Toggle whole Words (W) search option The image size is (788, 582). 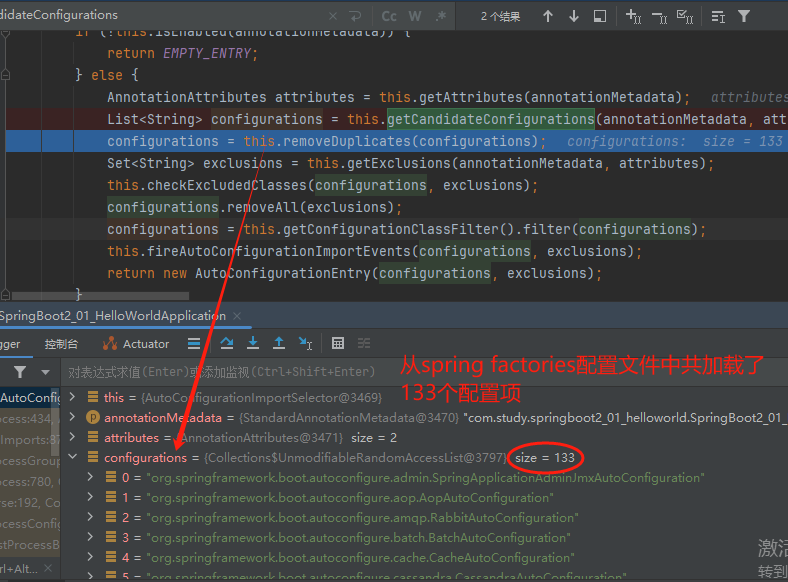point(415,16)
